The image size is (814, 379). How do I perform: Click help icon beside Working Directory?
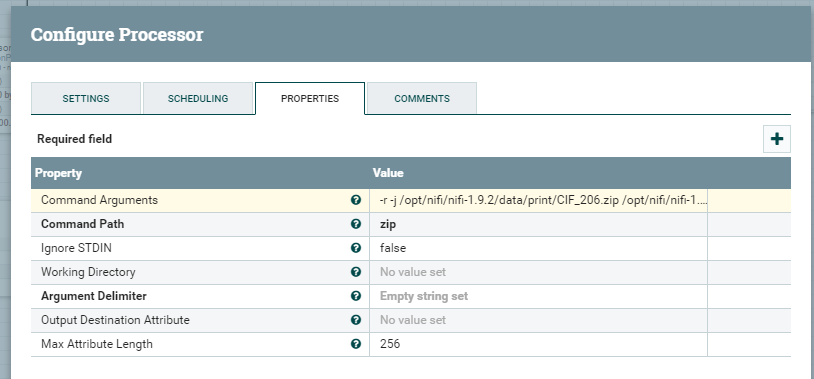point(356,272)
